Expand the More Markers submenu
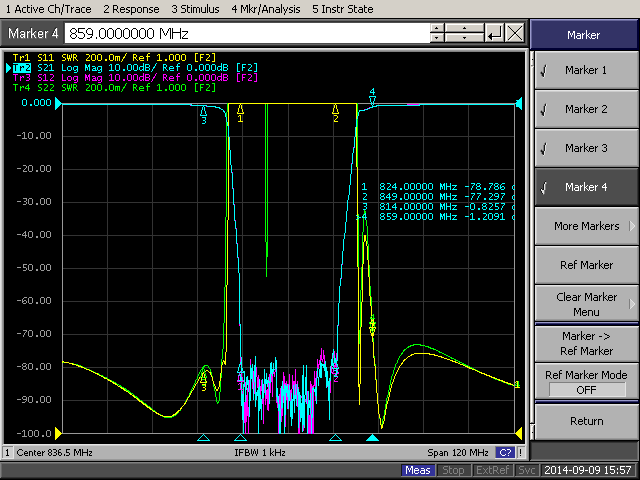 pyautogui.click(x=585, y=226)
